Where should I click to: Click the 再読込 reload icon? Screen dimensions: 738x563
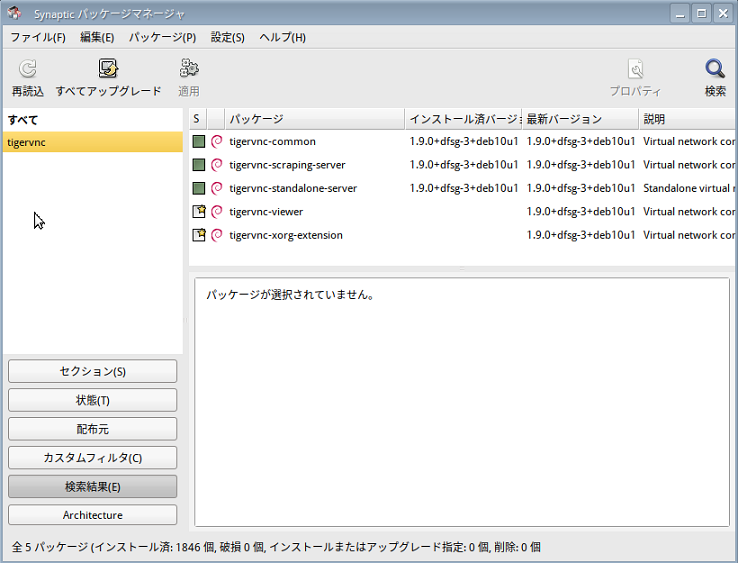point(28,69)
